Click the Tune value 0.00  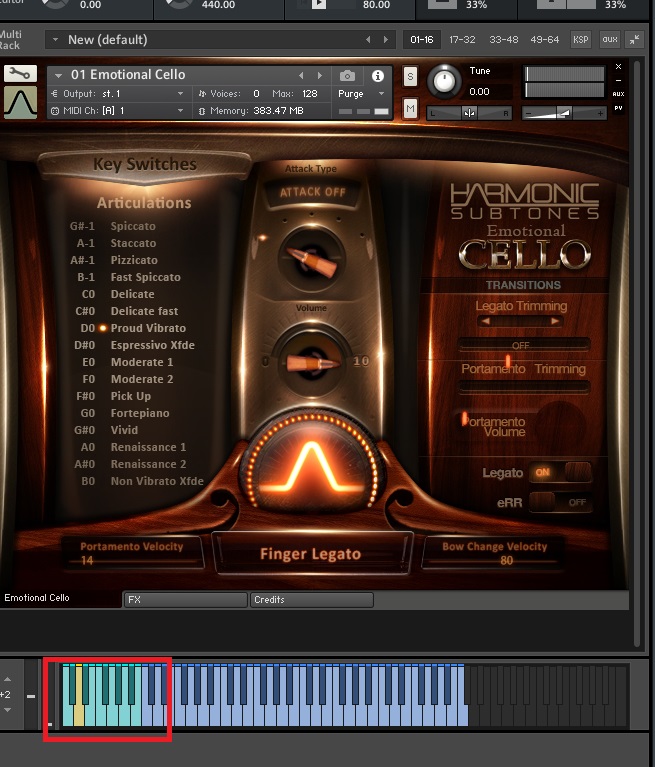point(479,91)
